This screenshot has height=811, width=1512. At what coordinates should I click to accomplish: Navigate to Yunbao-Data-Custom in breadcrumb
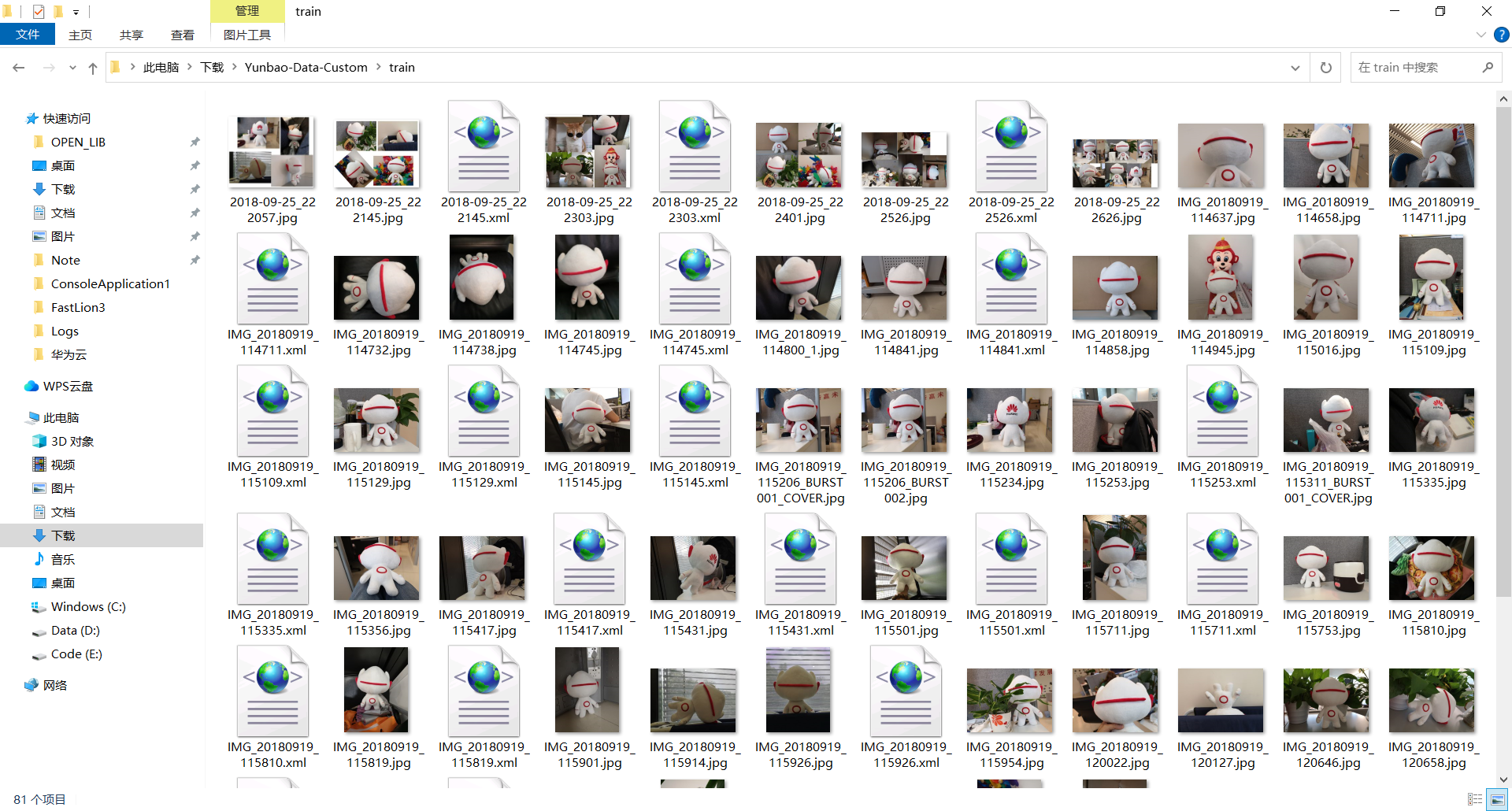coord(306,68)
